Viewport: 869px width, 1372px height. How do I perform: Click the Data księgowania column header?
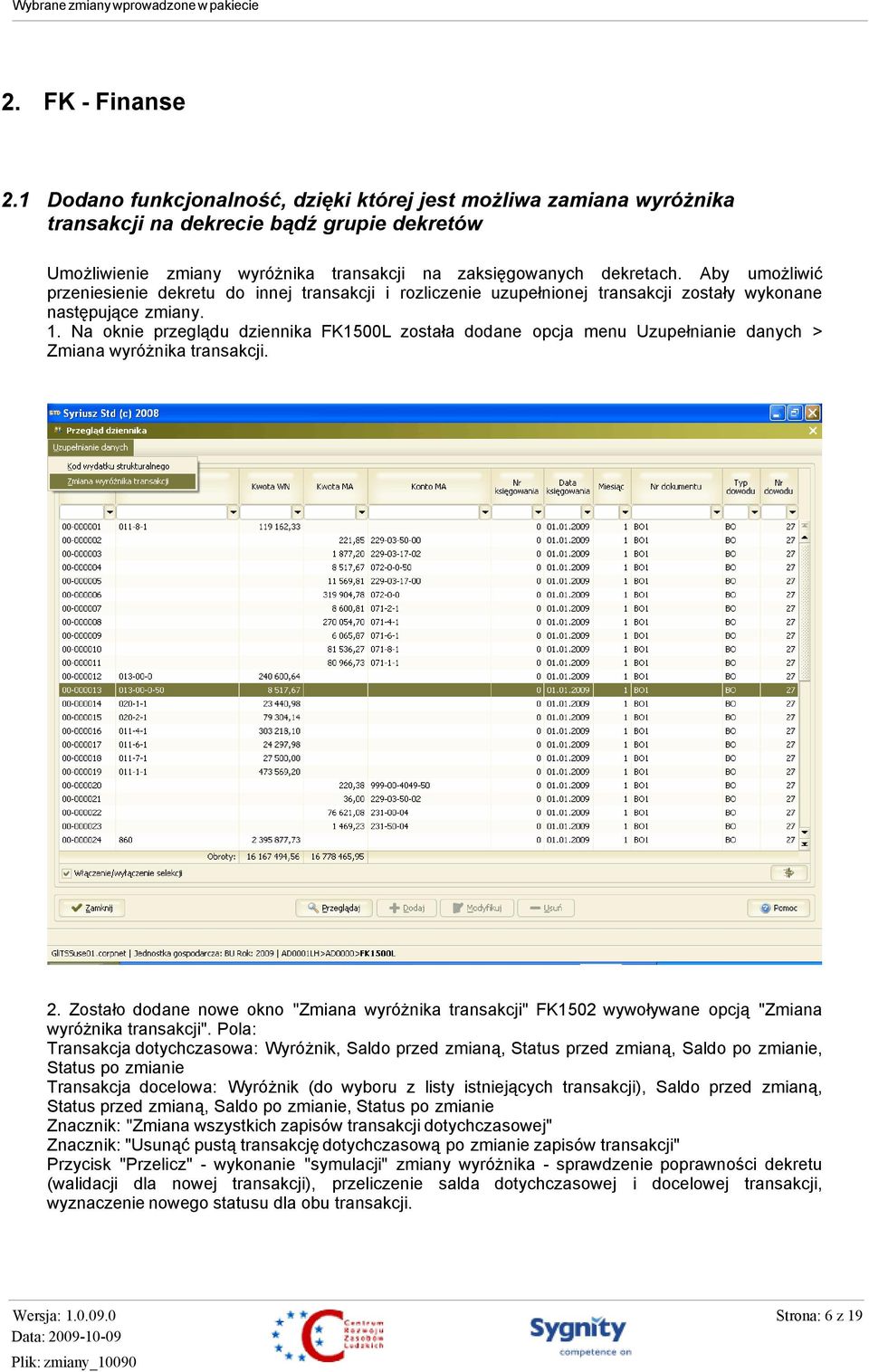[568, 487]
